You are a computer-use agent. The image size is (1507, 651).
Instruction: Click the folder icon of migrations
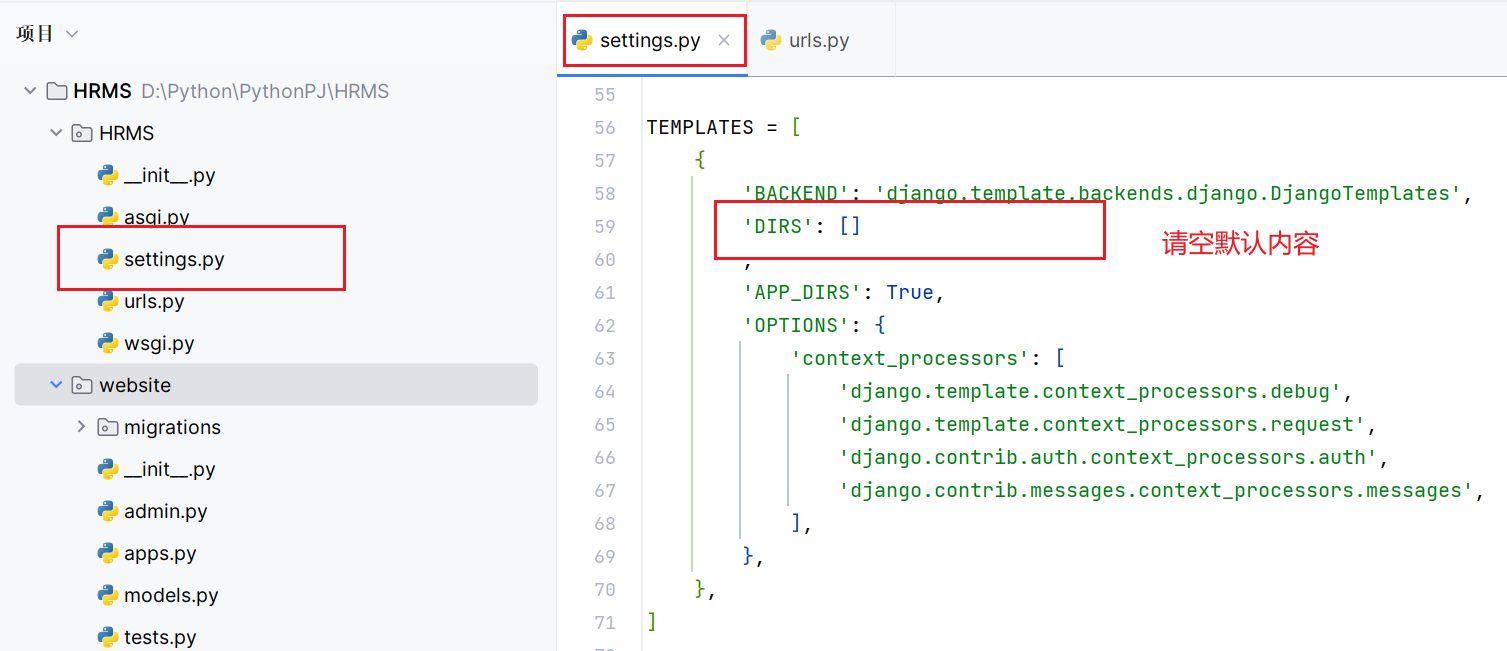pos(107,428)
